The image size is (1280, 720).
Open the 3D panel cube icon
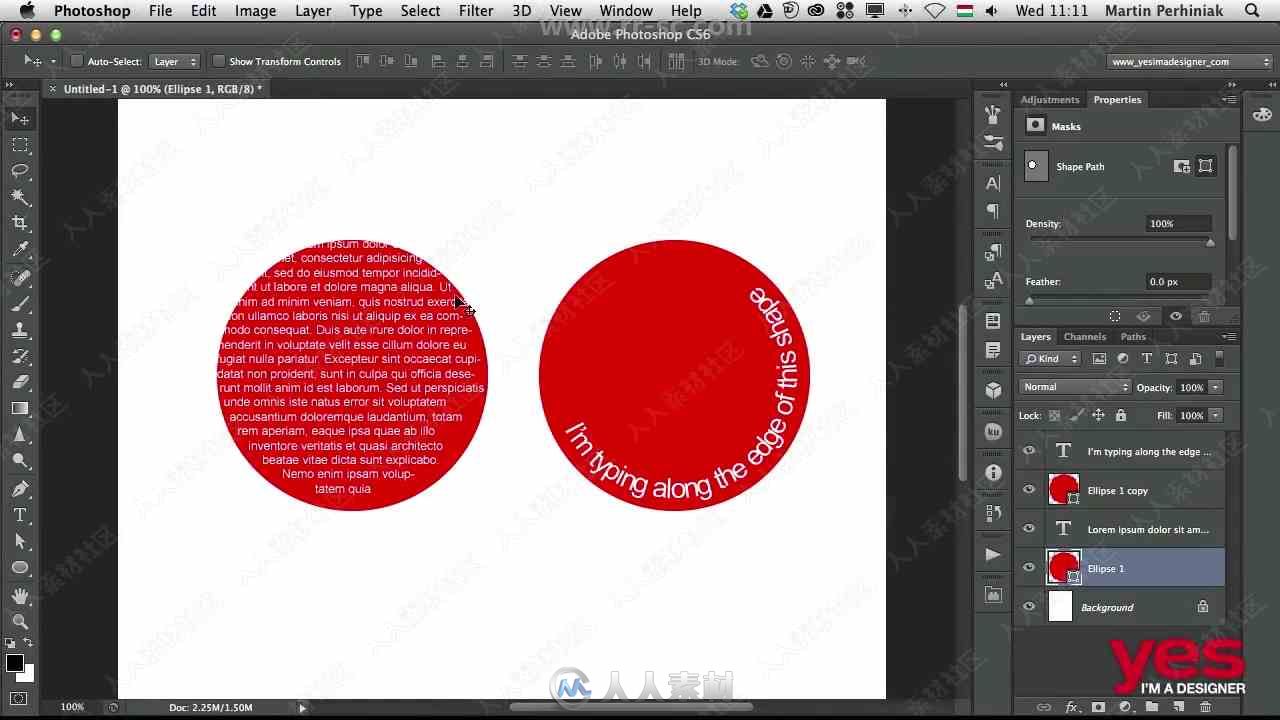tap(993, 391)
